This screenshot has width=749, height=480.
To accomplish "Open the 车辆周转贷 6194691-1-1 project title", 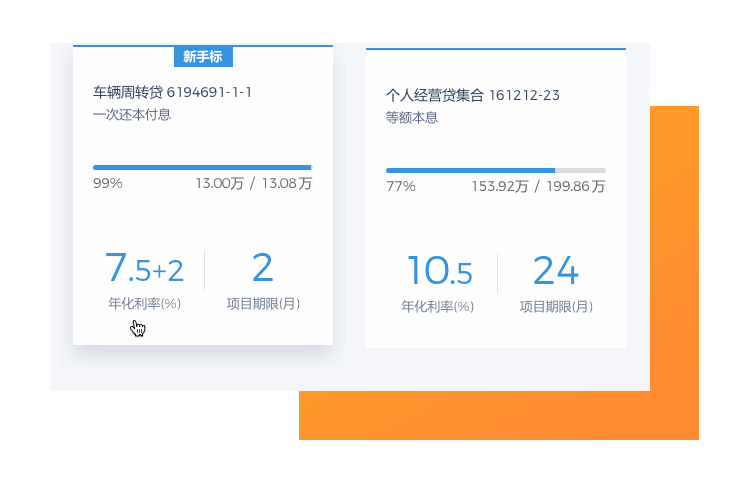I will tap(172, 92).
